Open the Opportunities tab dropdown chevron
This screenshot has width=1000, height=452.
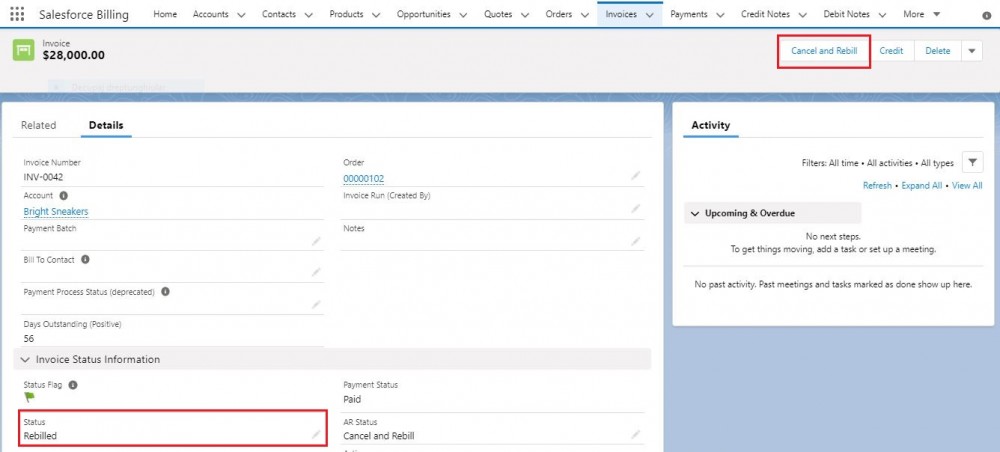point(462,15)
